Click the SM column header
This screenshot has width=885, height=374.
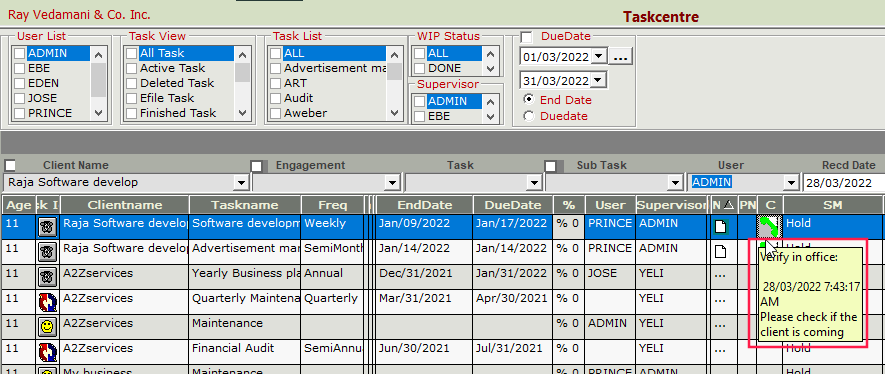(833, 205)
